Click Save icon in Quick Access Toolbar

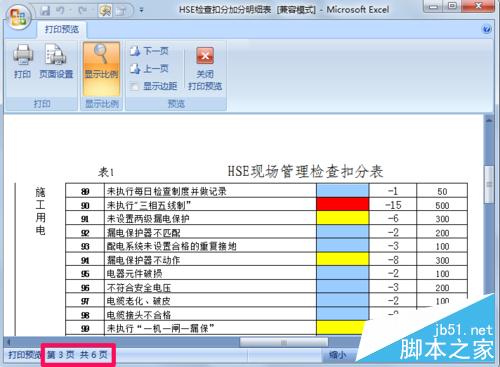point(45,11)
